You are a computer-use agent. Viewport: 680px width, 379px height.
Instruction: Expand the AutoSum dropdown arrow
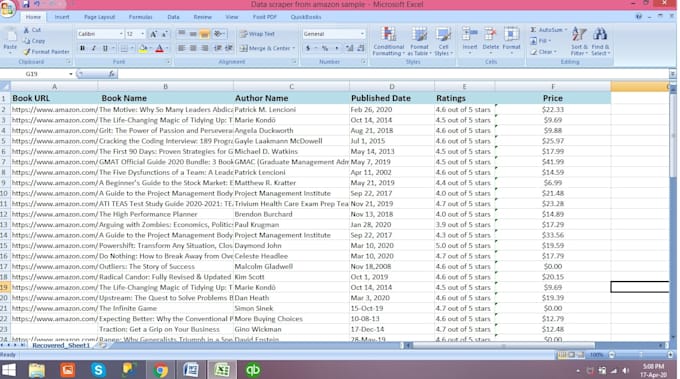[566, 30]
